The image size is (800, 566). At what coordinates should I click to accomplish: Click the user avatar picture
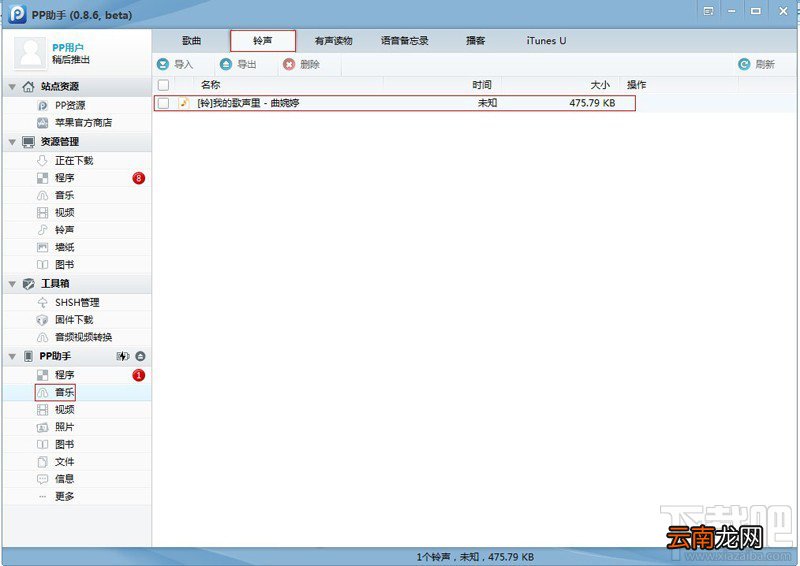31,53
